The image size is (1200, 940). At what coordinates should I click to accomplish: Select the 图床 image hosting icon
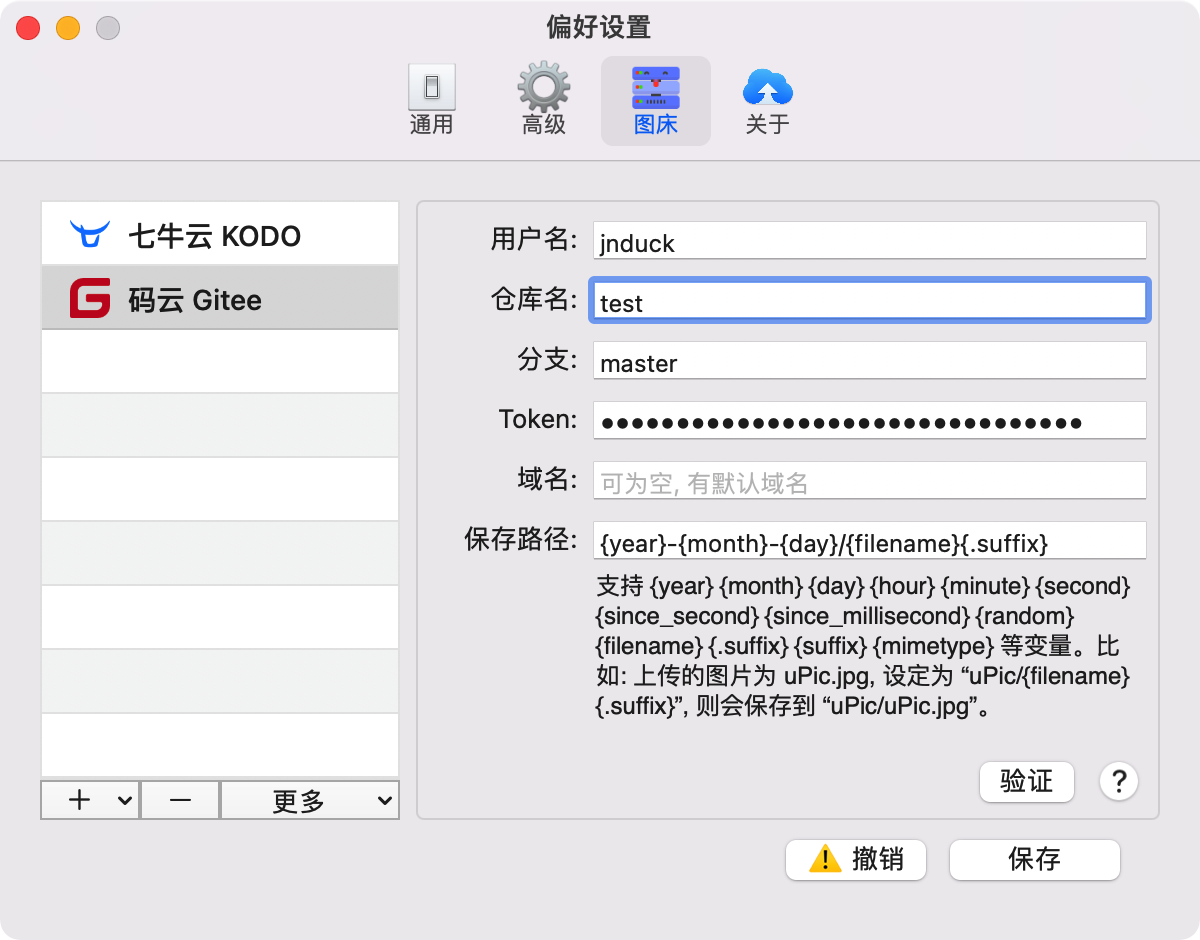pyautogui.click(x=655, y=88)
